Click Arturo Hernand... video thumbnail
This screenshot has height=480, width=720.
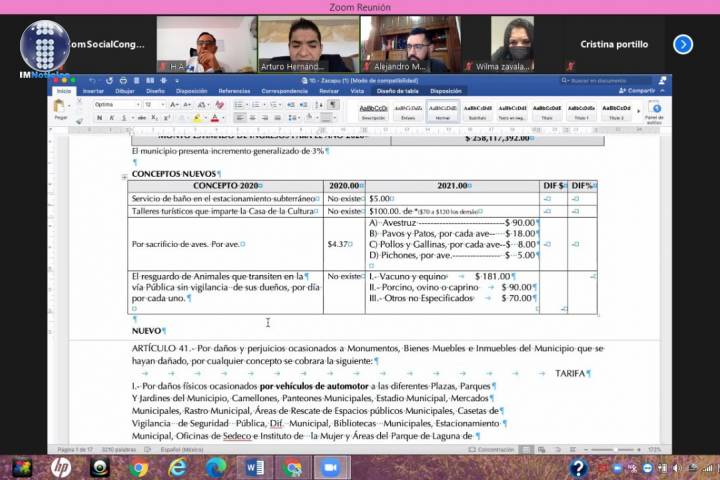pyautogui.click(x=309, y=44)
